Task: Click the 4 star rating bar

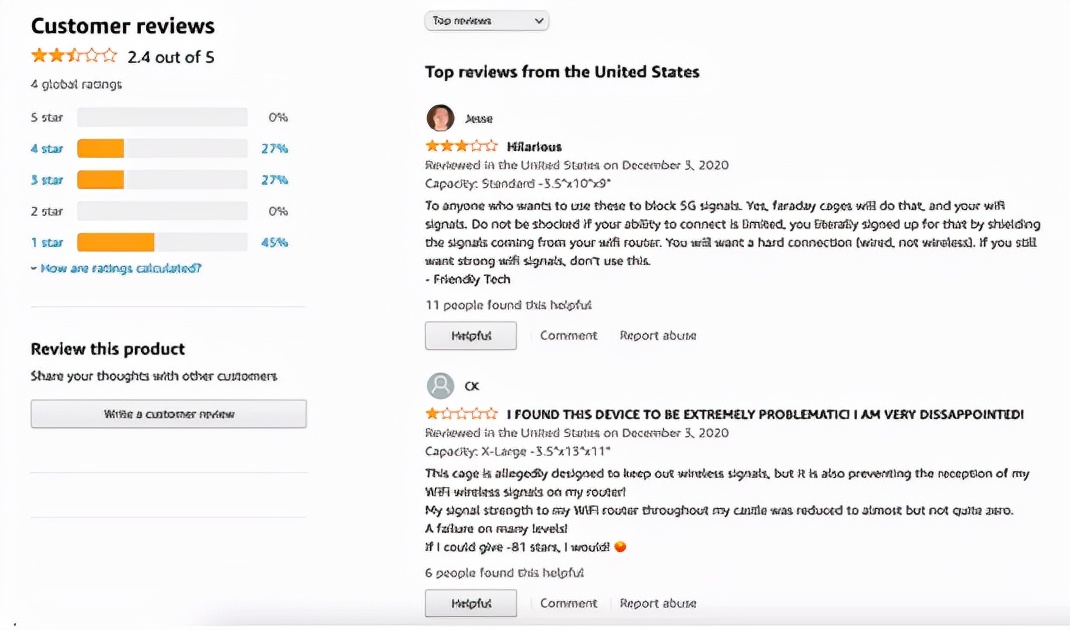Action: click(x=162, y=148)
